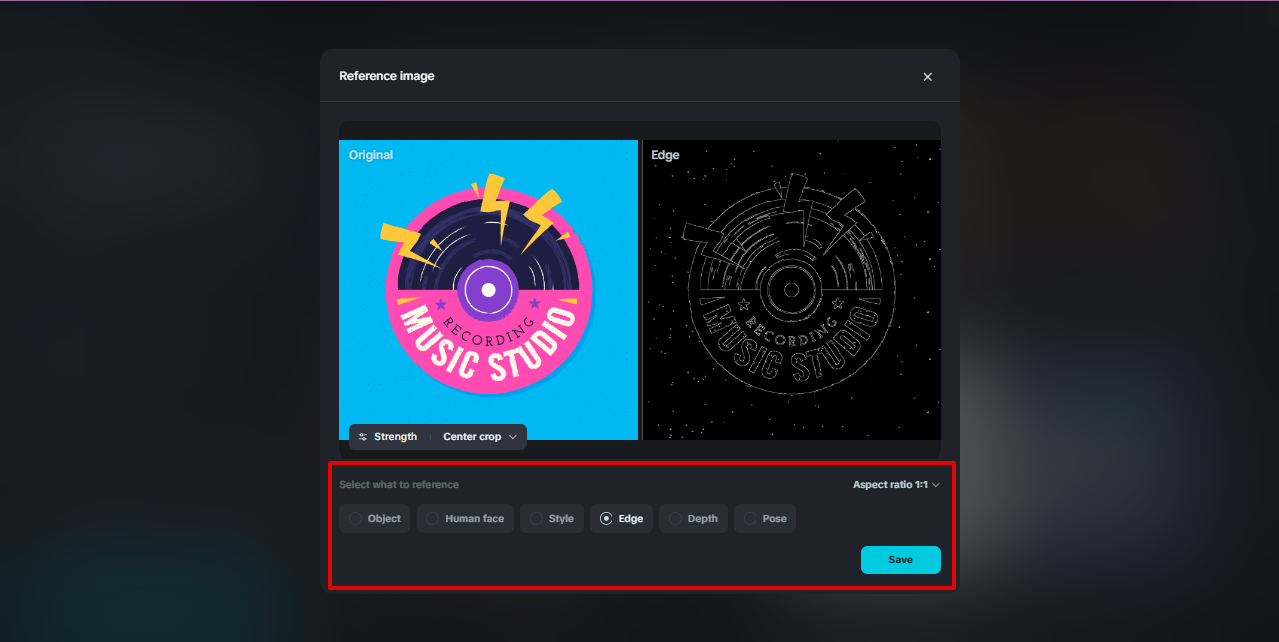
Task: Click the 'Select what to reference' label
Action: click(399, 485)
